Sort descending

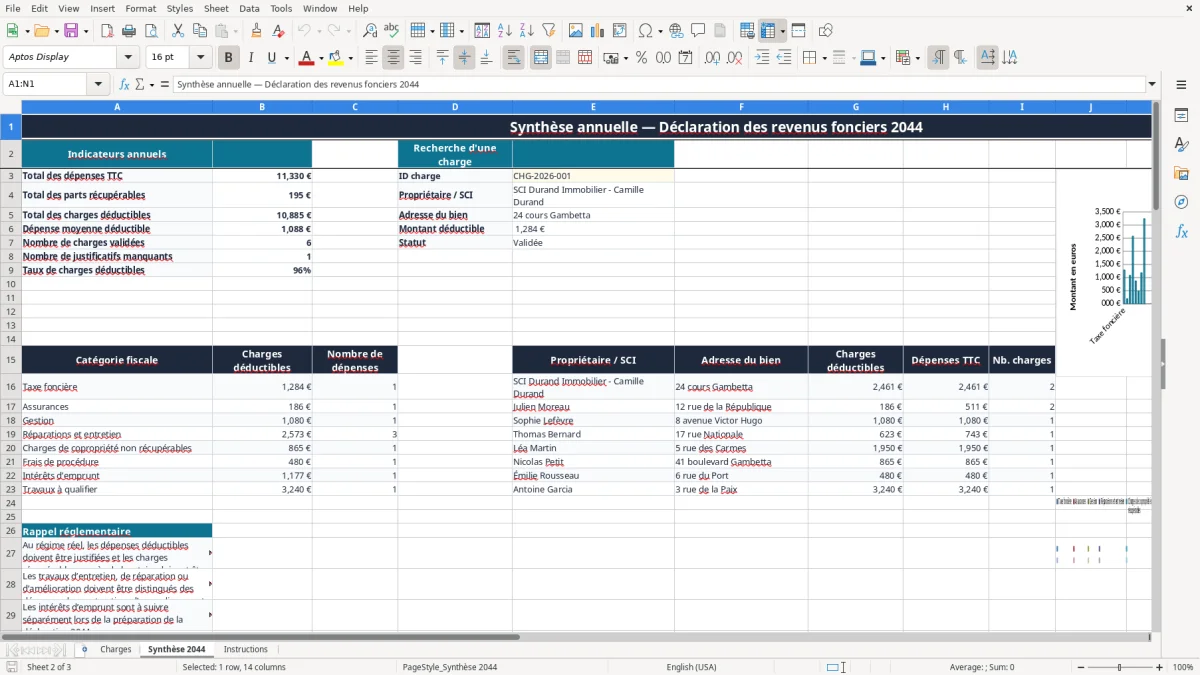(x=526, y=31)
